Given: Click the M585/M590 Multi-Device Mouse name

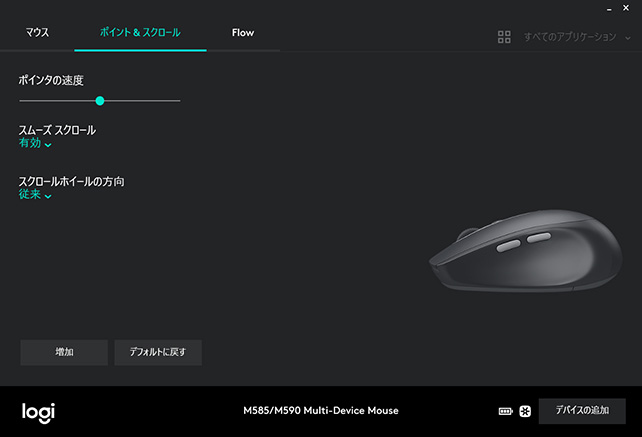Looking at the screenshot, I should click(x=321, y=411).
